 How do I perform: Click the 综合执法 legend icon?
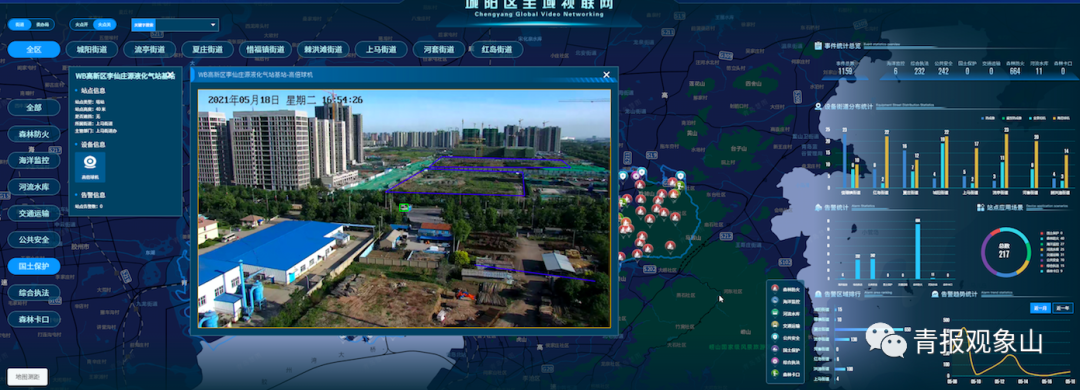775,361
